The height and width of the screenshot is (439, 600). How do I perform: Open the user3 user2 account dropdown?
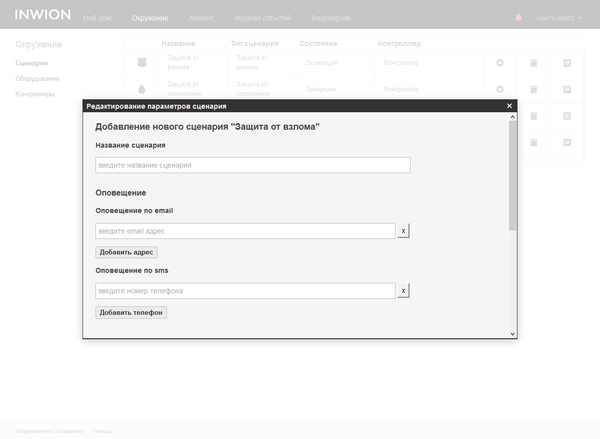point(559,18)
